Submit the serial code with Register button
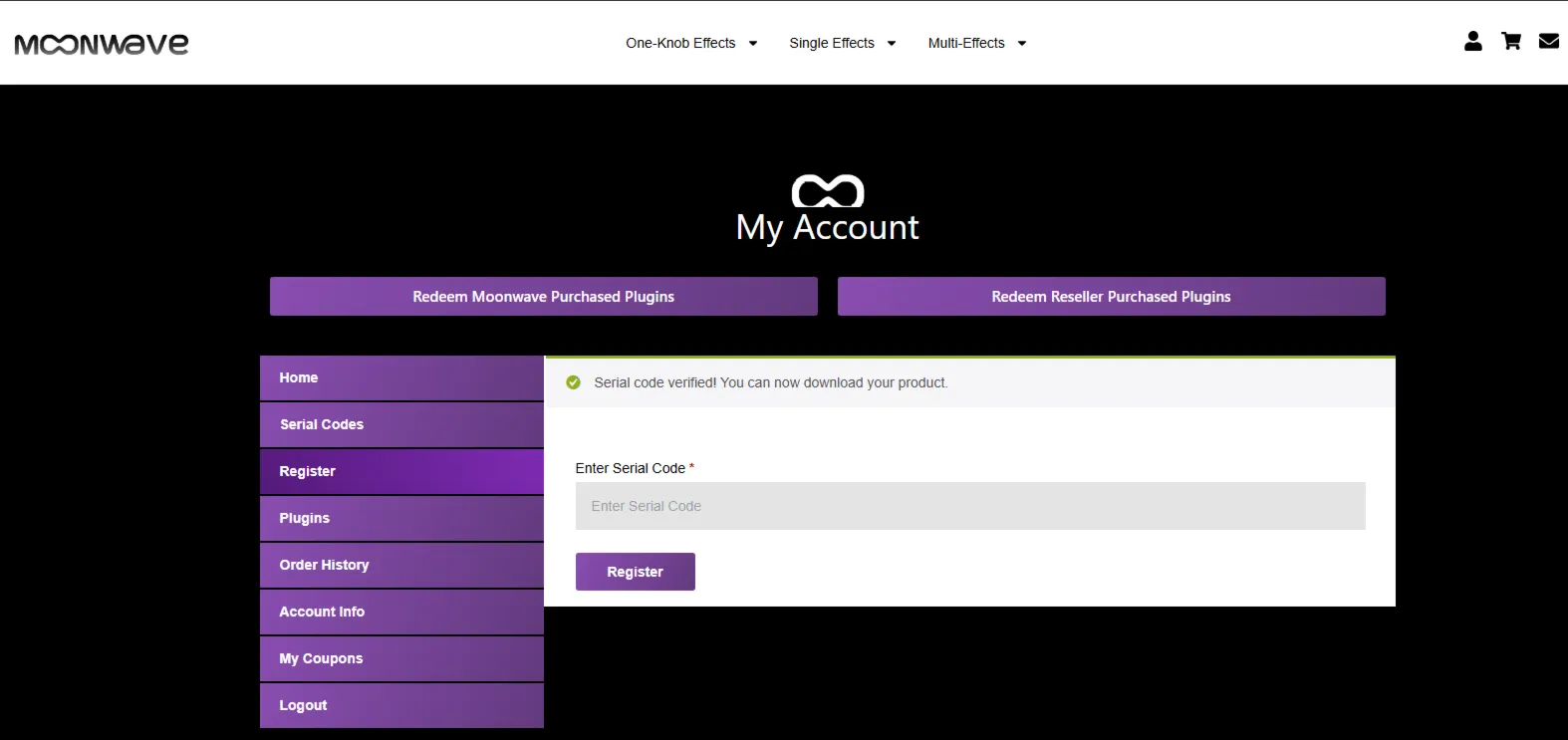Image resolution: width=1568 pixels, height=740 pixels. point(636,572)
